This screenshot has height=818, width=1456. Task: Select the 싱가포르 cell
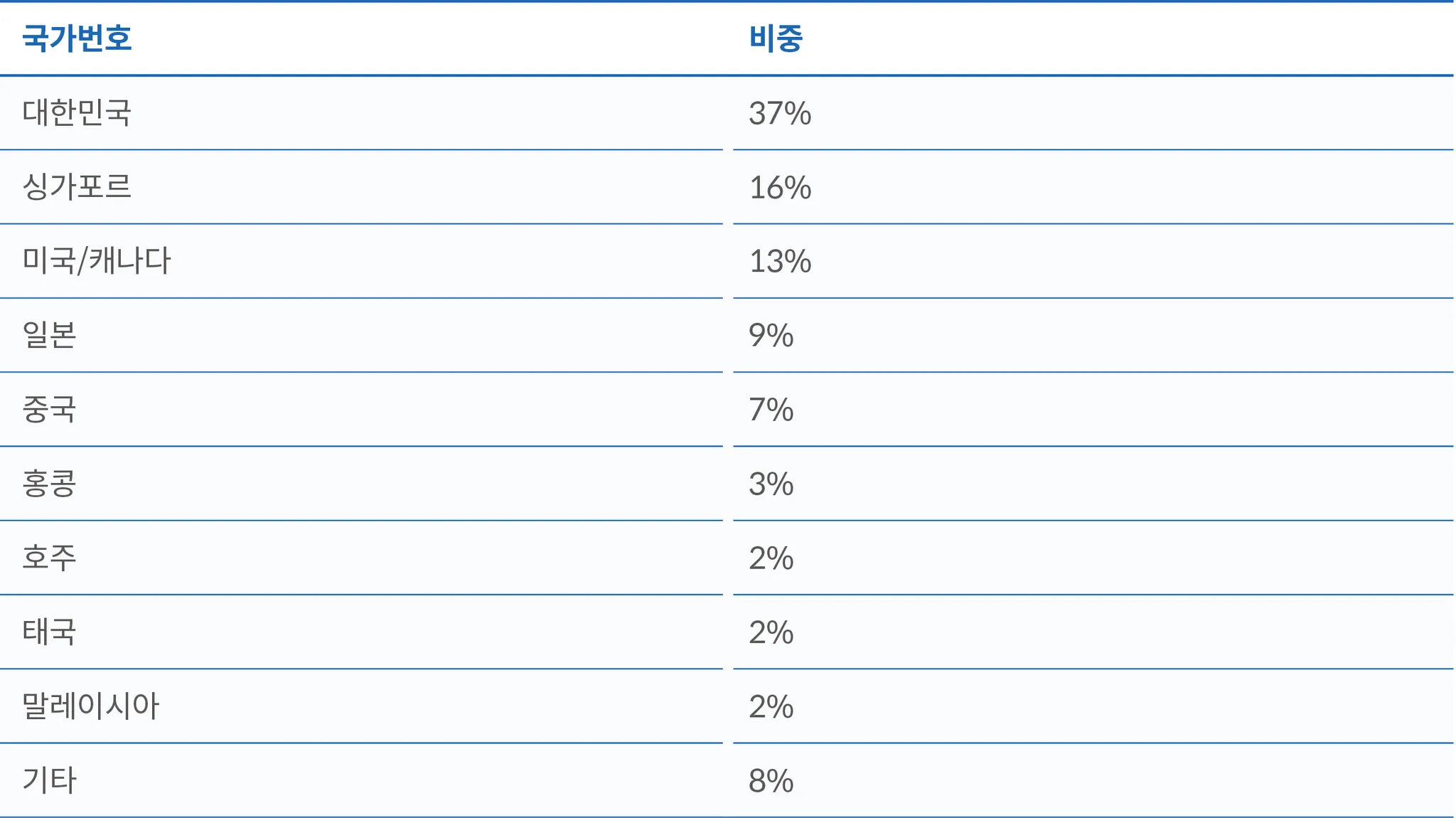tap(77, 187)
